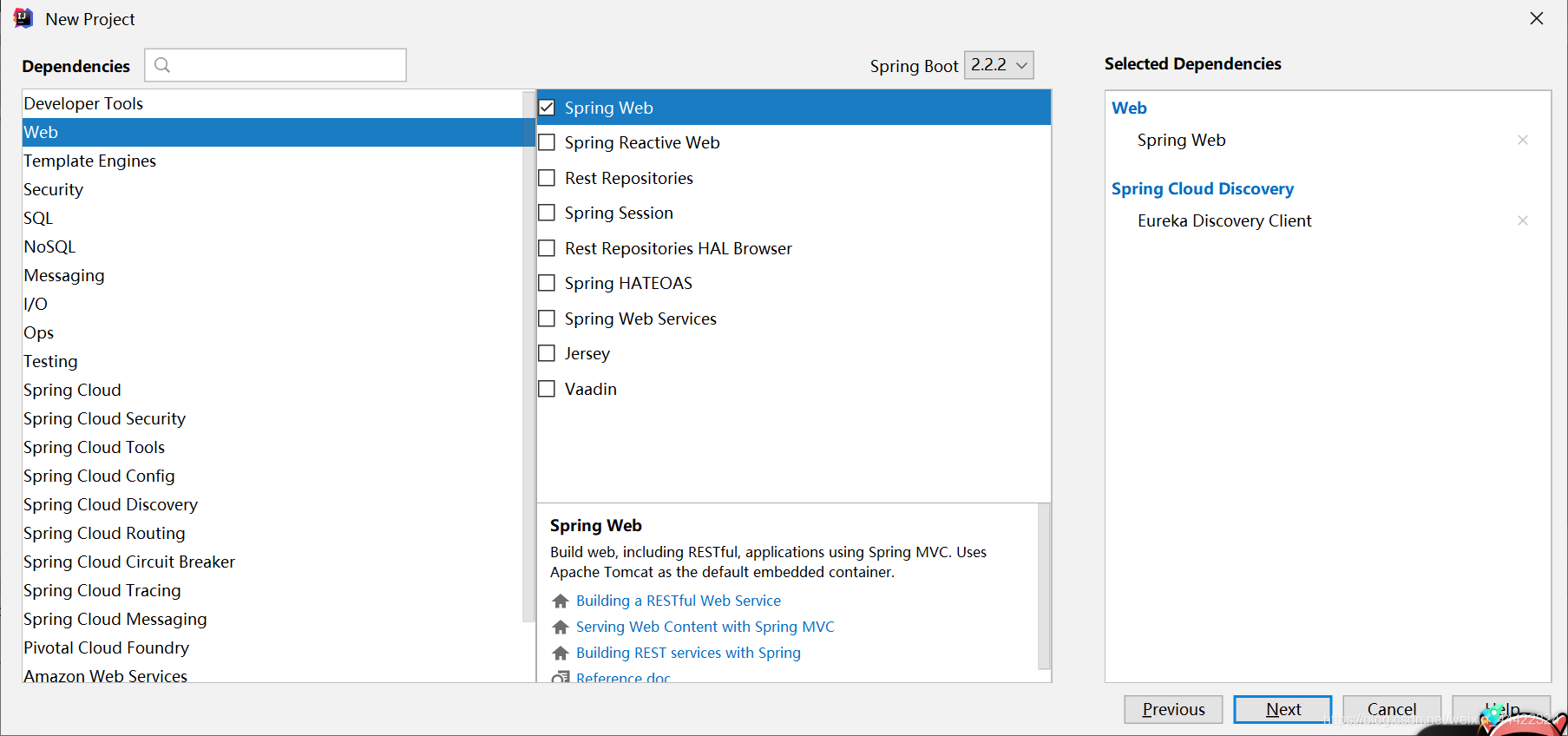Click the IntelliJ IDEA logo in the title bar
This screenshot has height=736, width=1568.
pos(23,18)
